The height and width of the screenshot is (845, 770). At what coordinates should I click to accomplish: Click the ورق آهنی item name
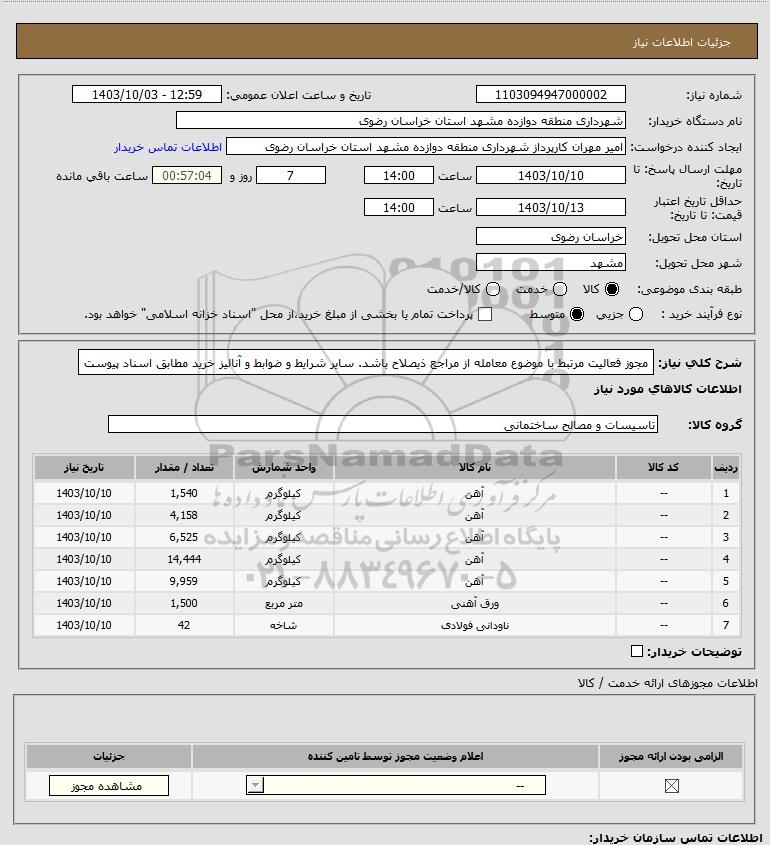[x=475, y=603]
